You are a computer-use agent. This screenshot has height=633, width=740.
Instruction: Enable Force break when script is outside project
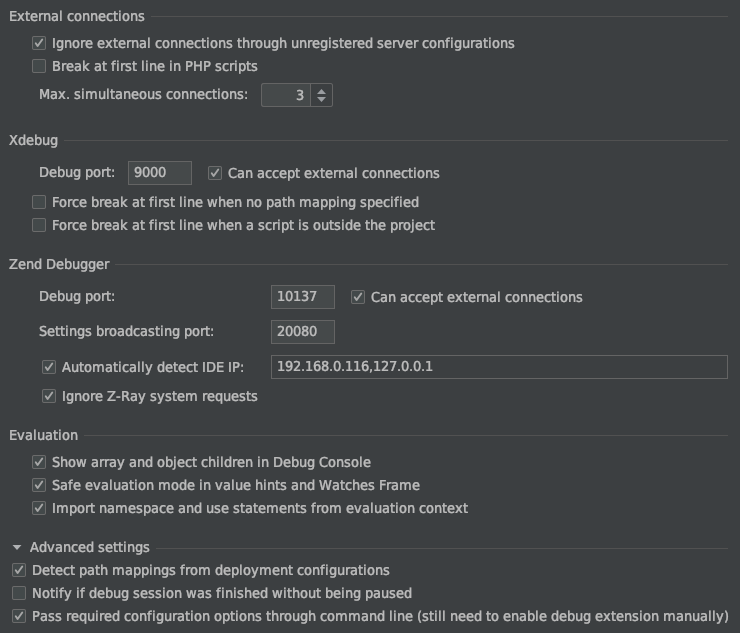(39, 225)
